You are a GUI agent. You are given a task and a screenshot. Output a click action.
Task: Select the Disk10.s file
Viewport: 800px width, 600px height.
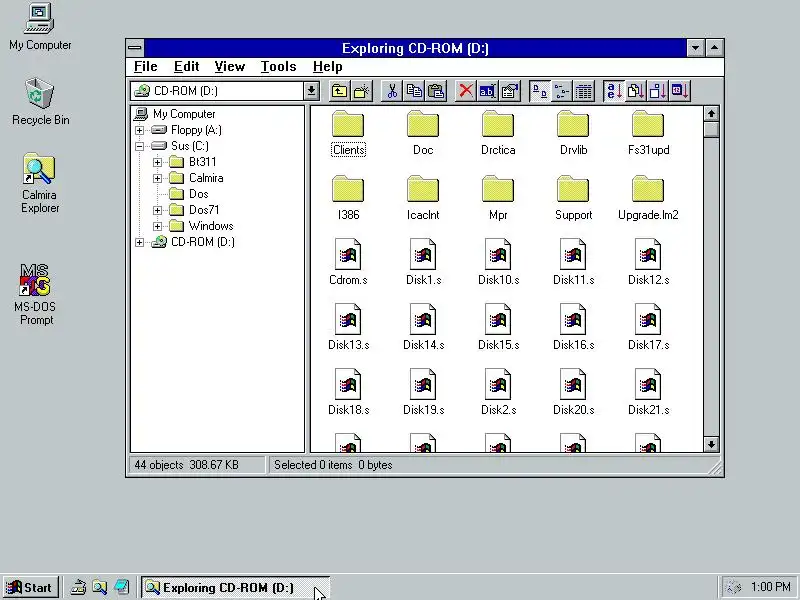click(x=498, y=263)
